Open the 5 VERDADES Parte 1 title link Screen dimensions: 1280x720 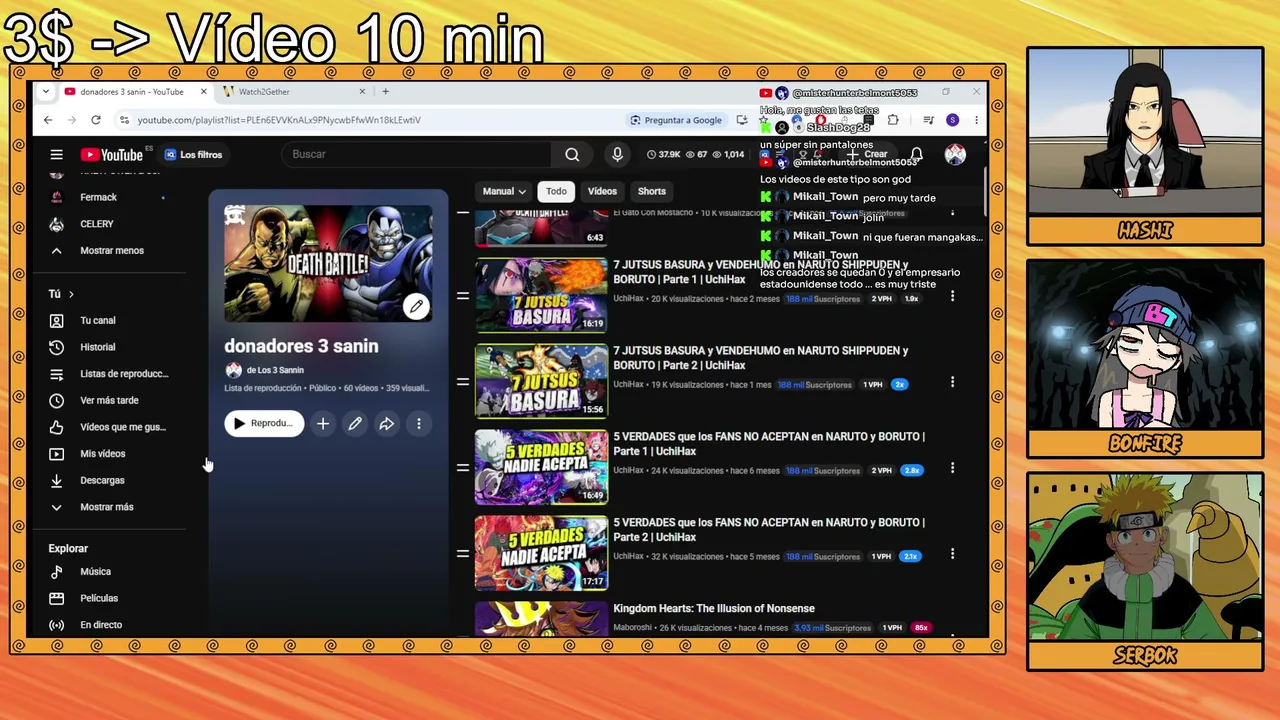click(x=769, y=444)
